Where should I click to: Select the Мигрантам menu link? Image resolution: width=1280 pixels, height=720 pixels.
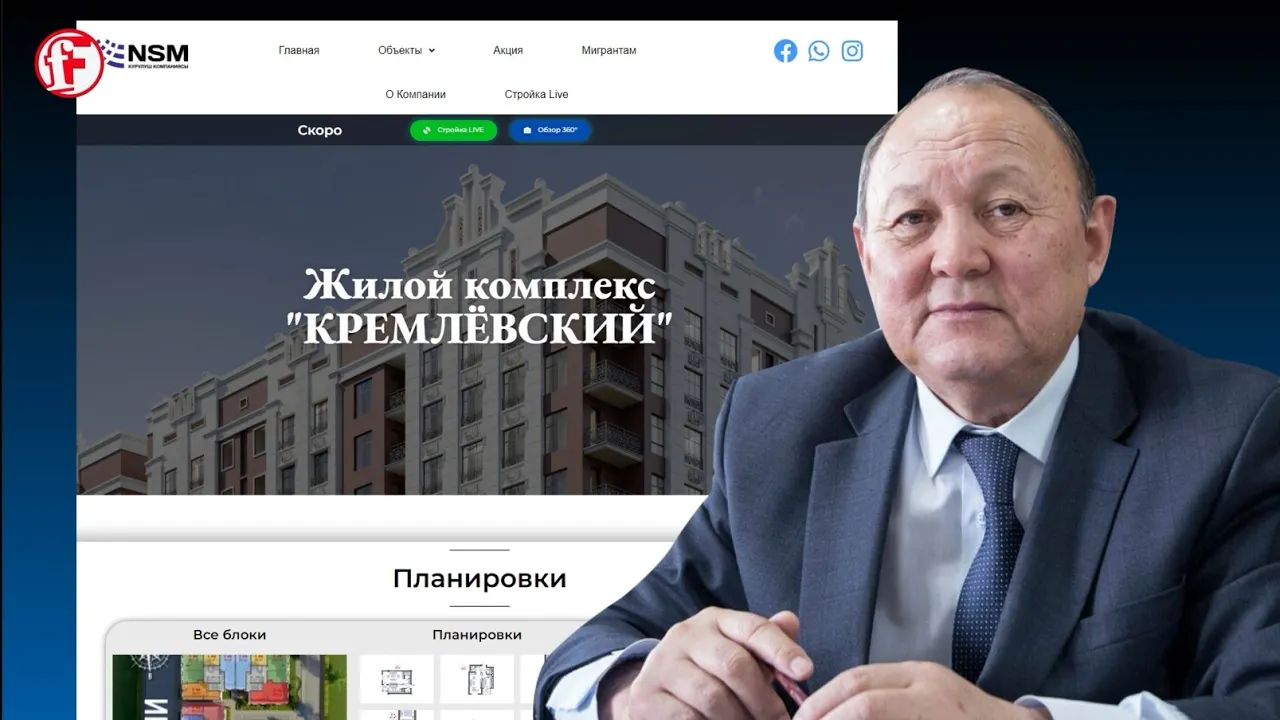(609, 50)
